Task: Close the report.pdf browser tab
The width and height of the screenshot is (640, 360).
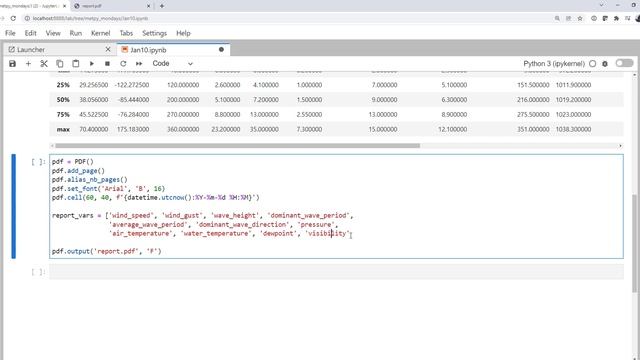Action: 149,6
